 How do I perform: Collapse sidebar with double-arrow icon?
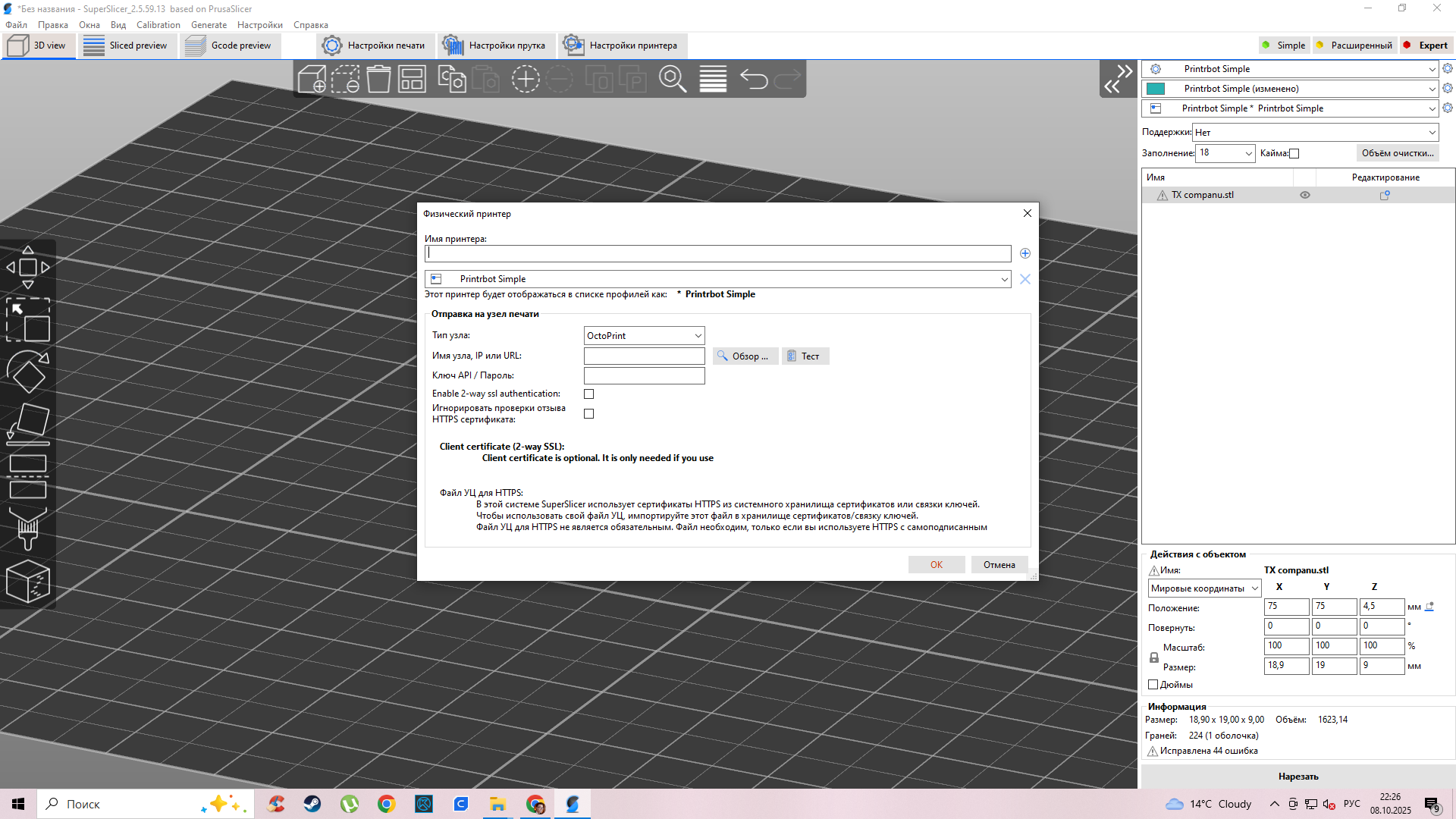1118,79
